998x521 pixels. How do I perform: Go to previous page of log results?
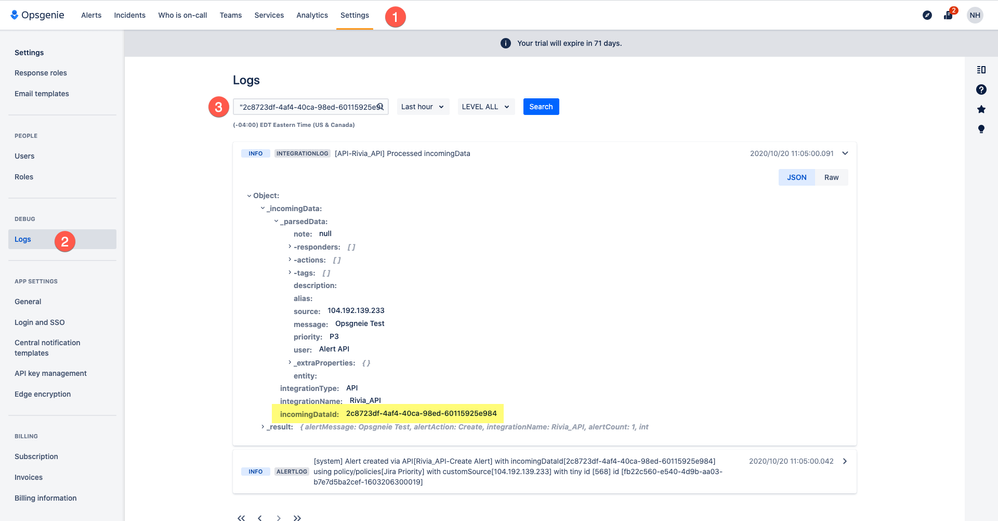[260, 518]
